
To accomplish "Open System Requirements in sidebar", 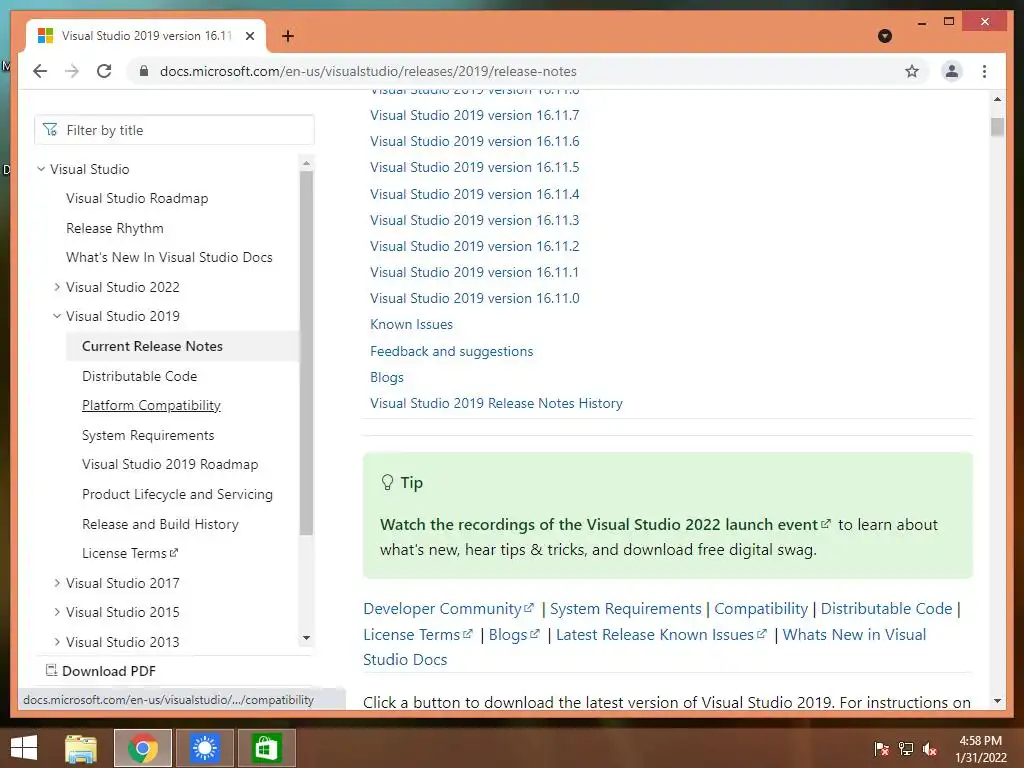I will pos(148,435).
